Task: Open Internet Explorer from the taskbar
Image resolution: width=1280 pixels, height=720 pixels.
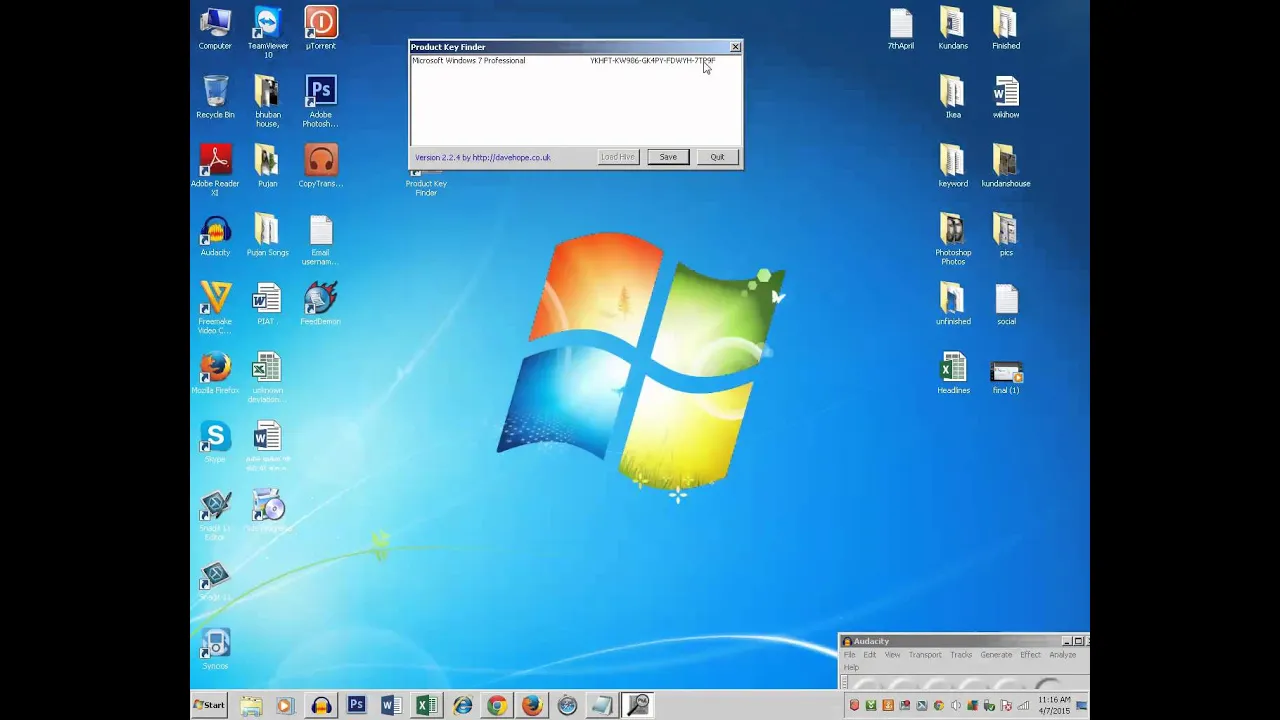Action: [462, 706]
